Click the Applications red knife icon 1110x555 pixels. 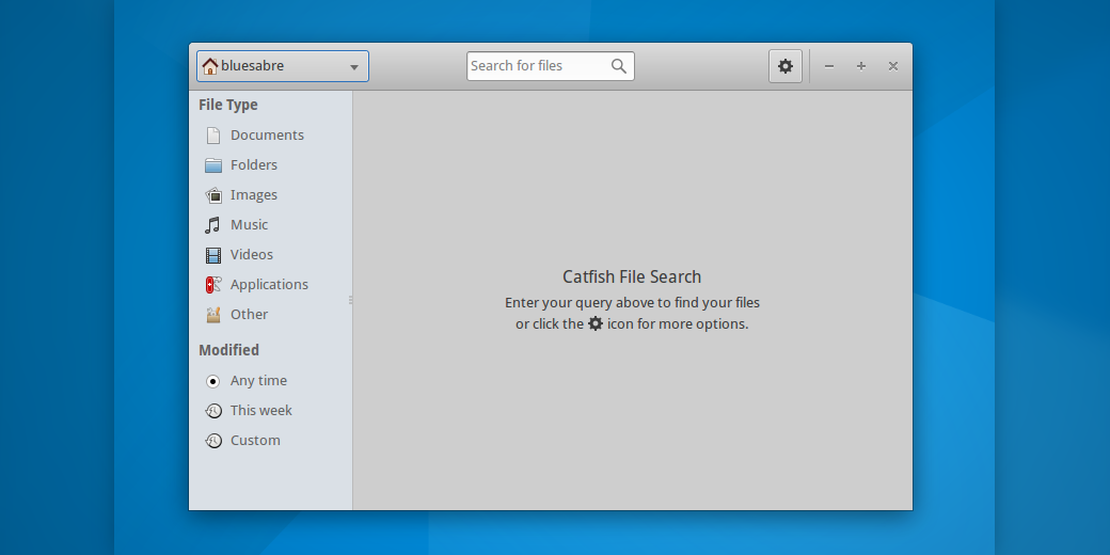(213, 285)
